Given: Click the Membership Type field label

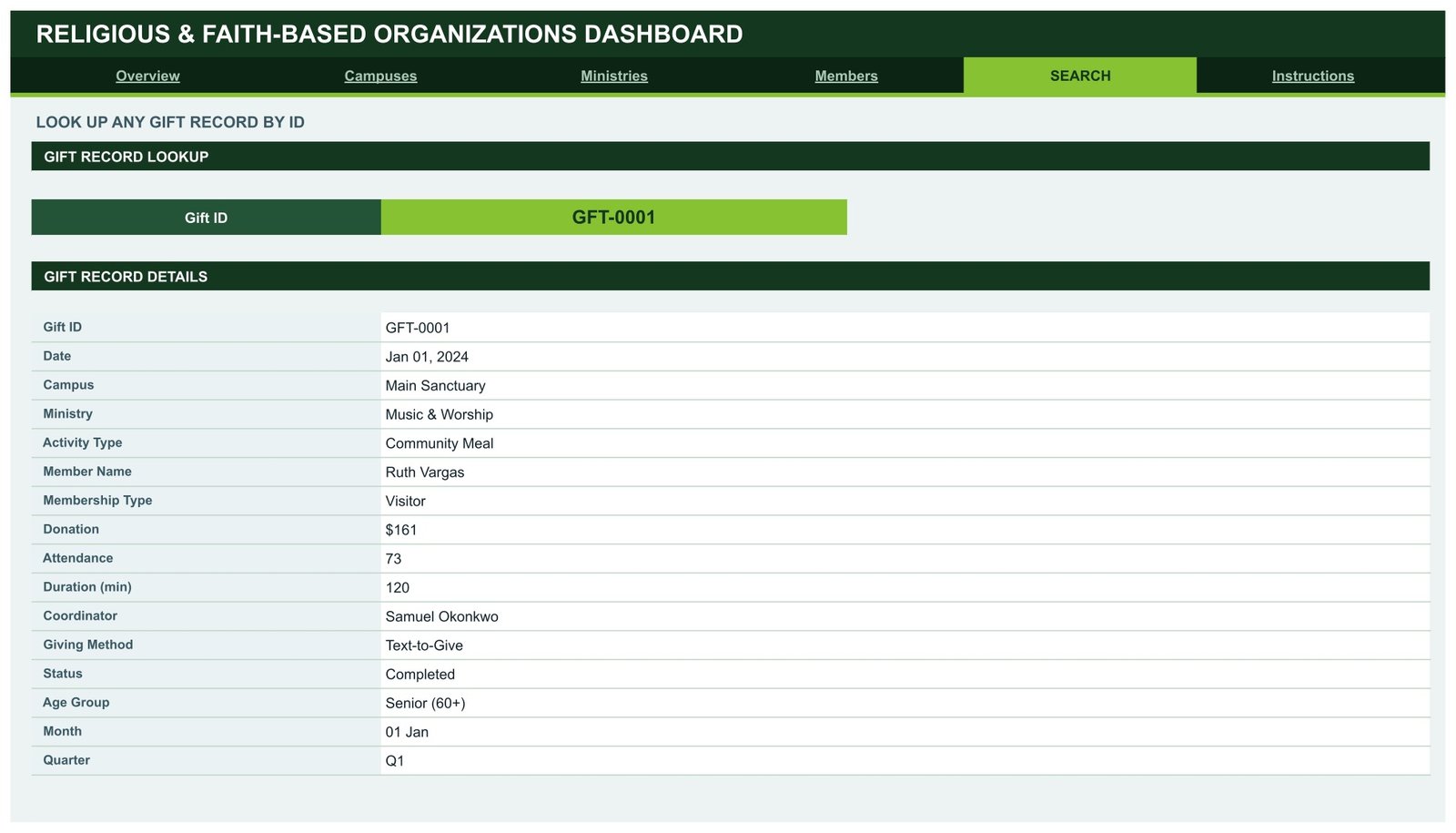Looking at the screenshot, I should click(97, 501).
